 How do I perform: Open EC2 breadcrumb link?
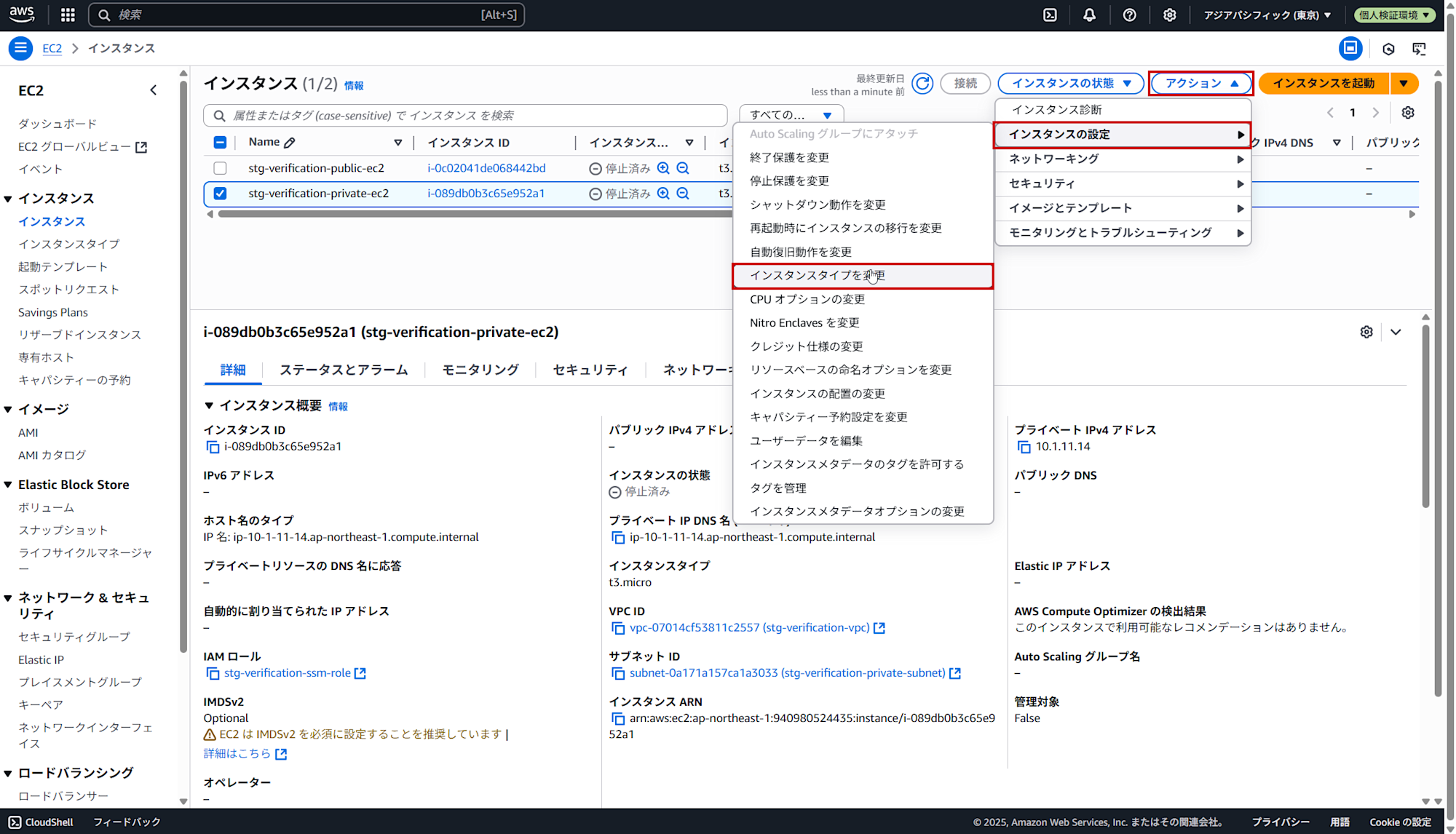pos(52,49)
